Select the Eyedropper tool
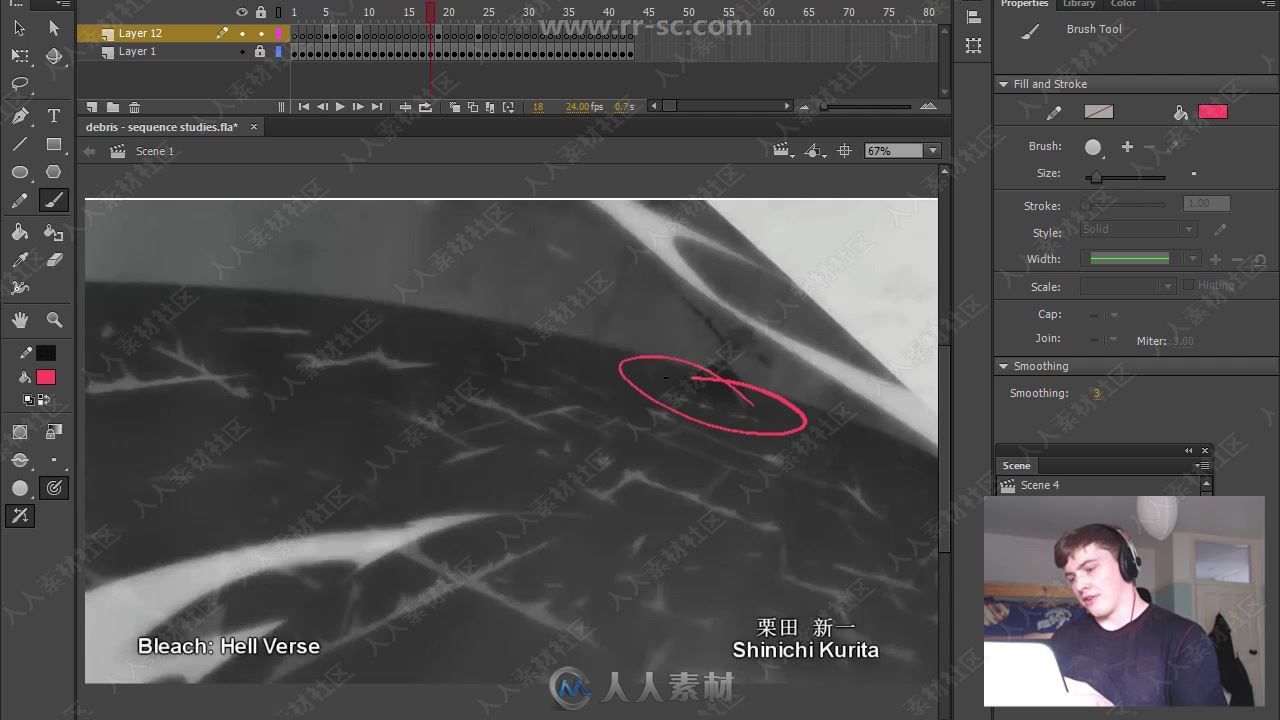 click(20, 260)
